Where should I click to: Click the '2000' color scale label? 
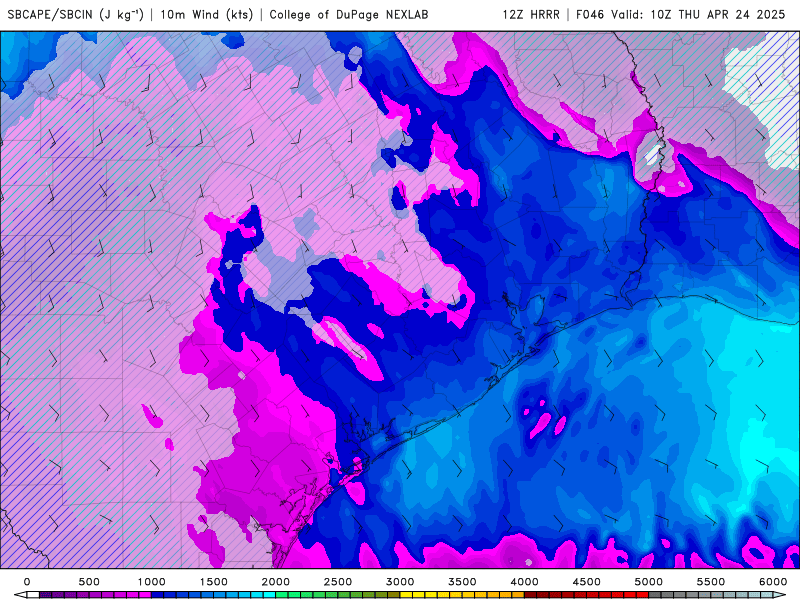tap(276, 582)
